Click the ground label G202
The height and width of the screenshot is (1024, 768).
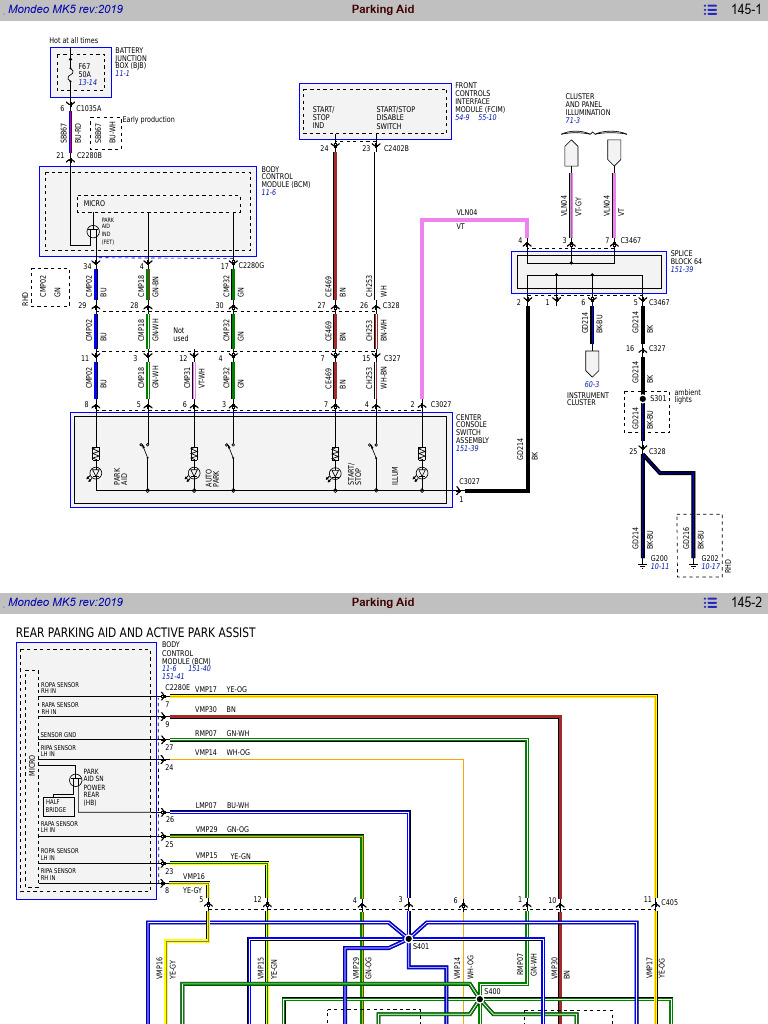click(710, 558)
